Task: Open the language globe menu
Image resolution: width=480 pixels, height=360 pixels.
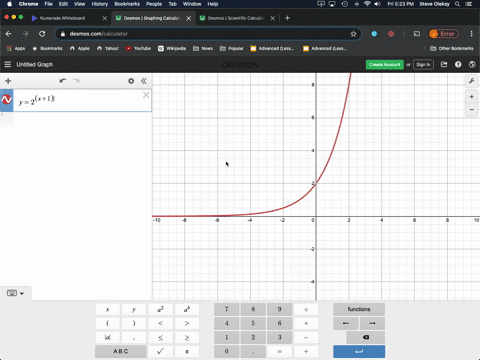Action: pyautogui.click(x=472, y=64)
